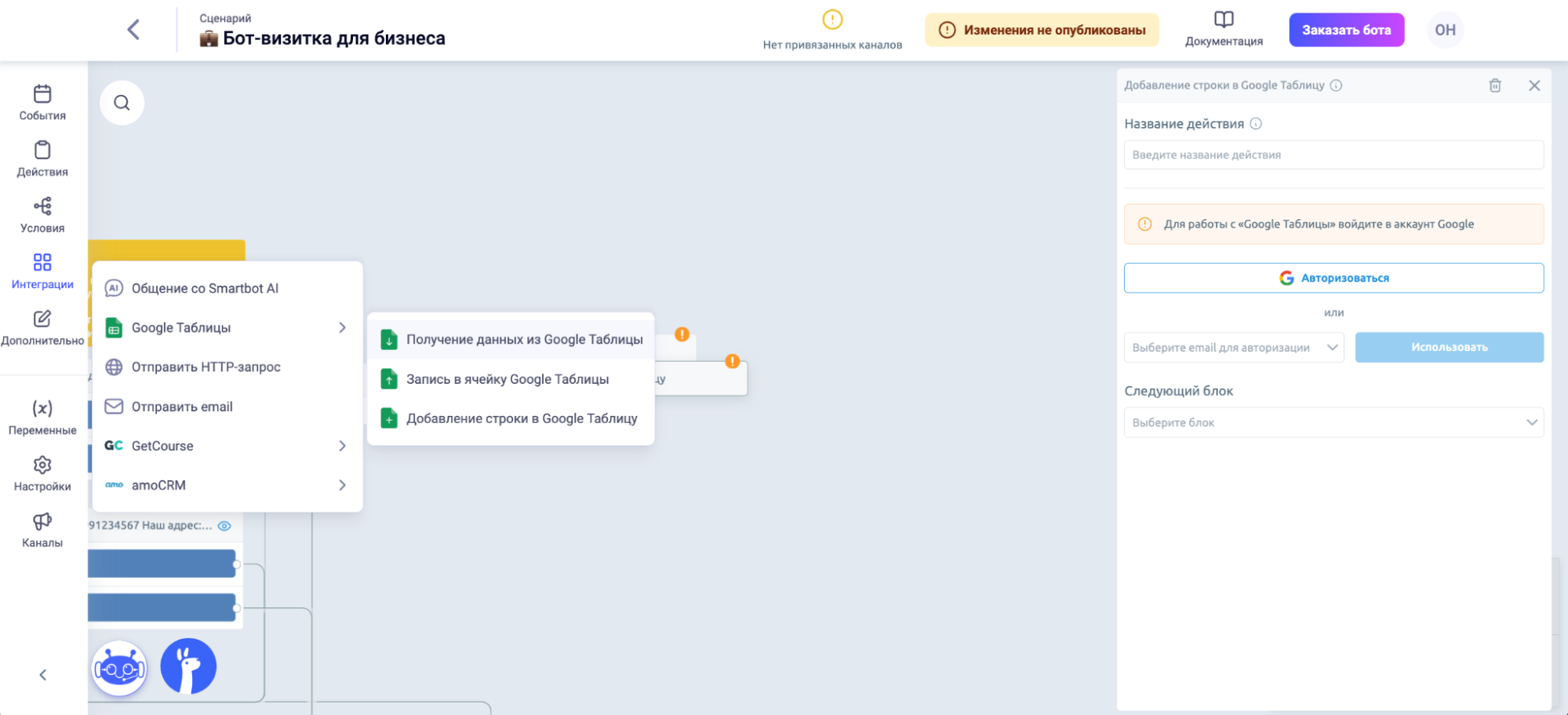Open the Выберите блок dropdown
This screenshot has height=715, width=1568.
[1333, 422]
